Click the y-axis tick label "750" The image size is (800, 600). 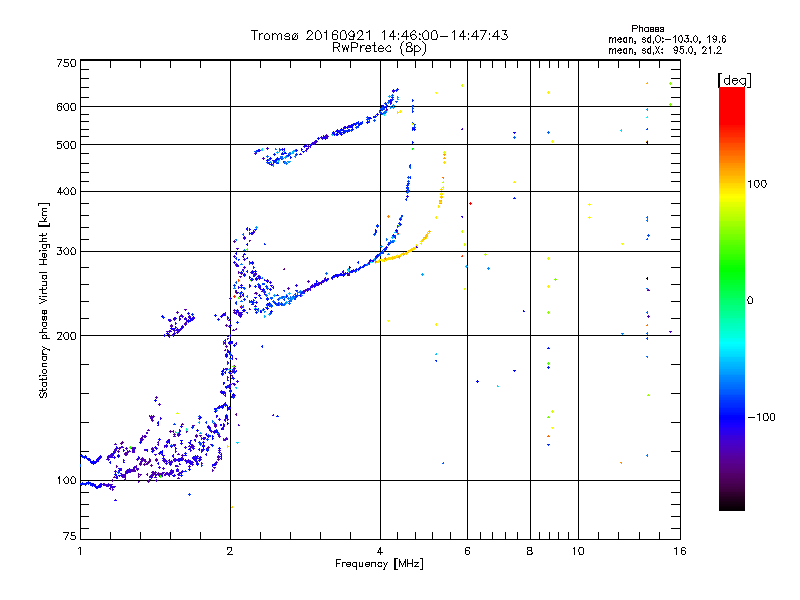point(66,63)
